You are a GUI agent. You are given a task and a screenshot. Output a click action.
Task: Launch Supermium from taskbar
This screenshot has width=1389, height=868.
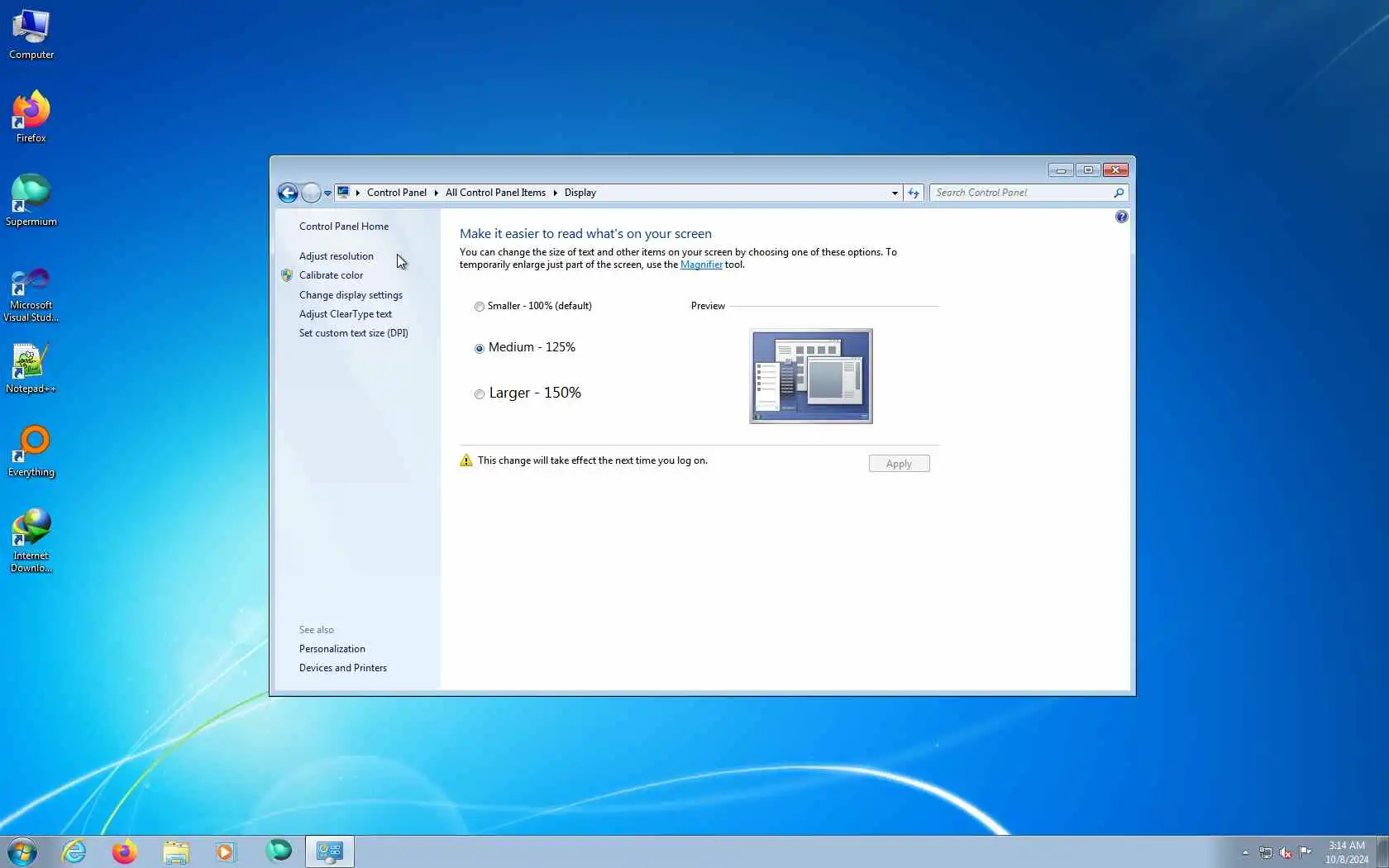(x=278, y=851)
